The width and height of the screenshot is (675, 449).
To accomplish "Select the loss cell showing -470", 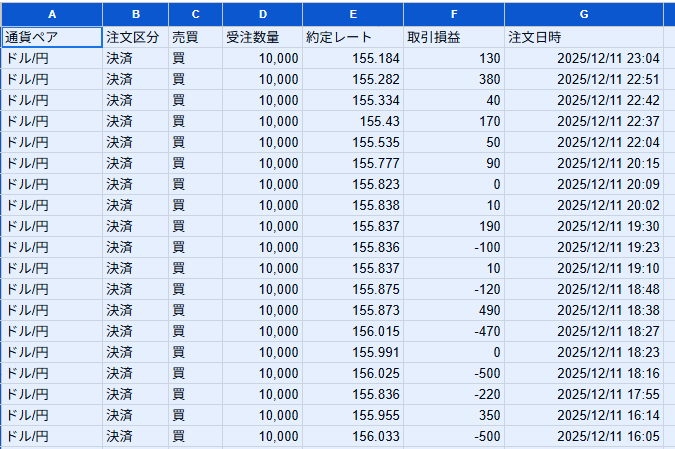I will tap(454, 331).
